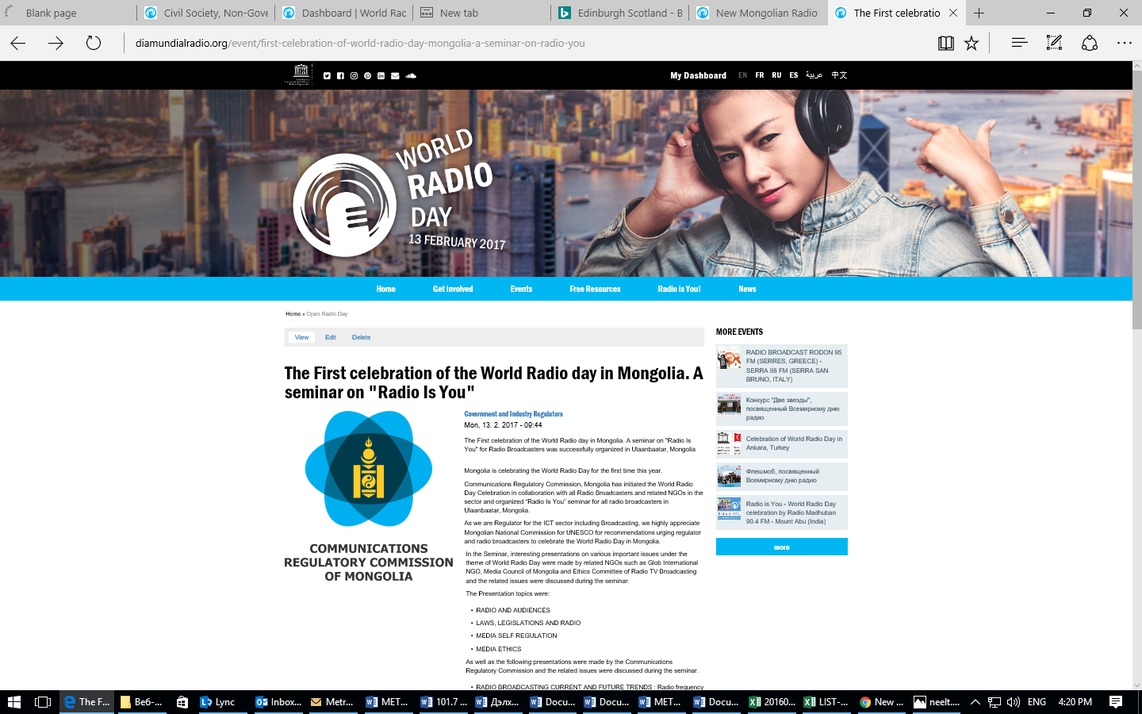The height and width of the screenshot is (714, 1142).
Task: Open the News menu item
Action: click(x=747, y=289)
